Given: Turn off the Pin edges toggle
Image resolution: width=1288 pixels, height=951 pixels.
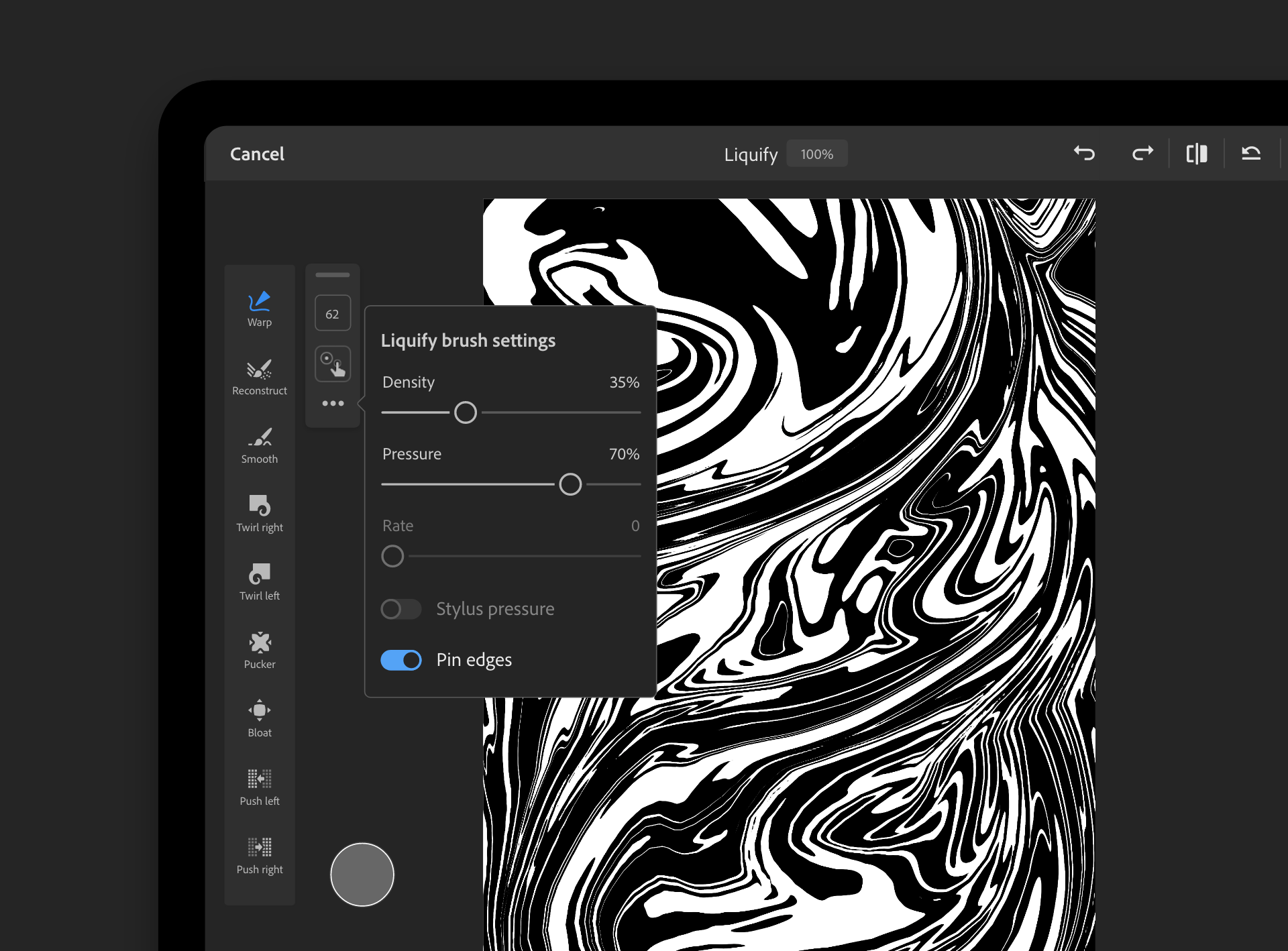Looking at the screenshot, I should click(400, 660).
